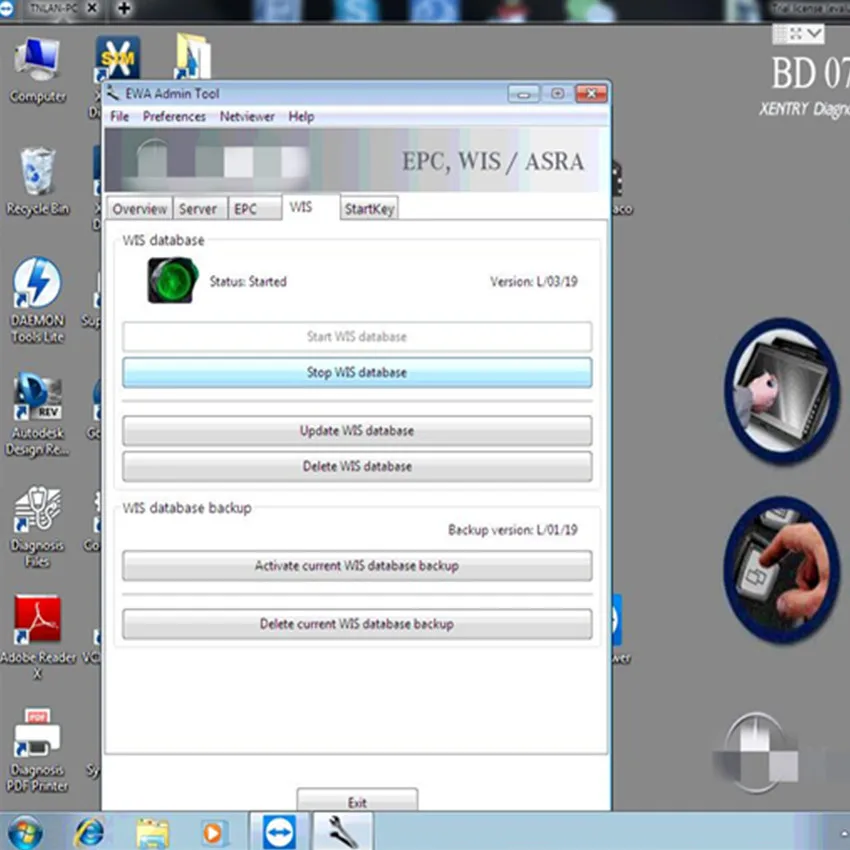Open Windows Explorer from taskbar
This screenshot has width=850, height=850.
pos(152,833)
